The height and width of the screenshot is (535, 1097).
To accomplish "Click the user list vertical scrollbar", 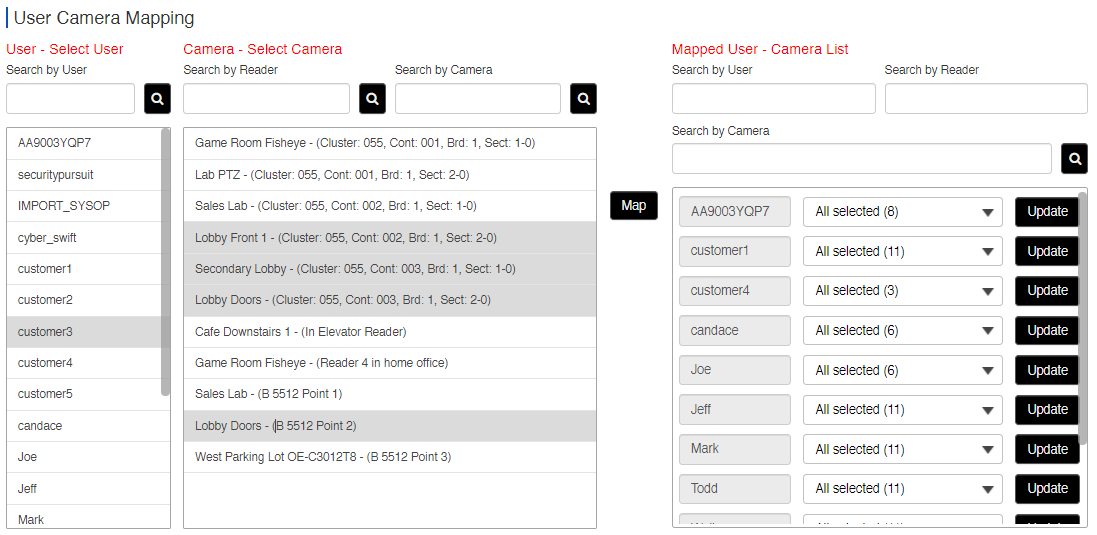I will pyautogui.click(x=165, y=262).
